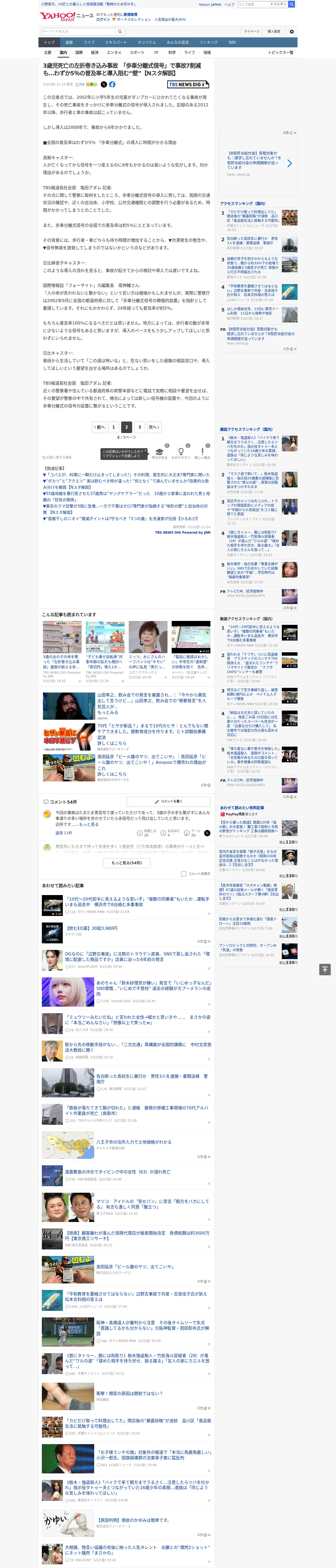The image size is (336, 1568).
Task: Open the ランキング tab
Action: pyautogui.click(x=209, y=43)
